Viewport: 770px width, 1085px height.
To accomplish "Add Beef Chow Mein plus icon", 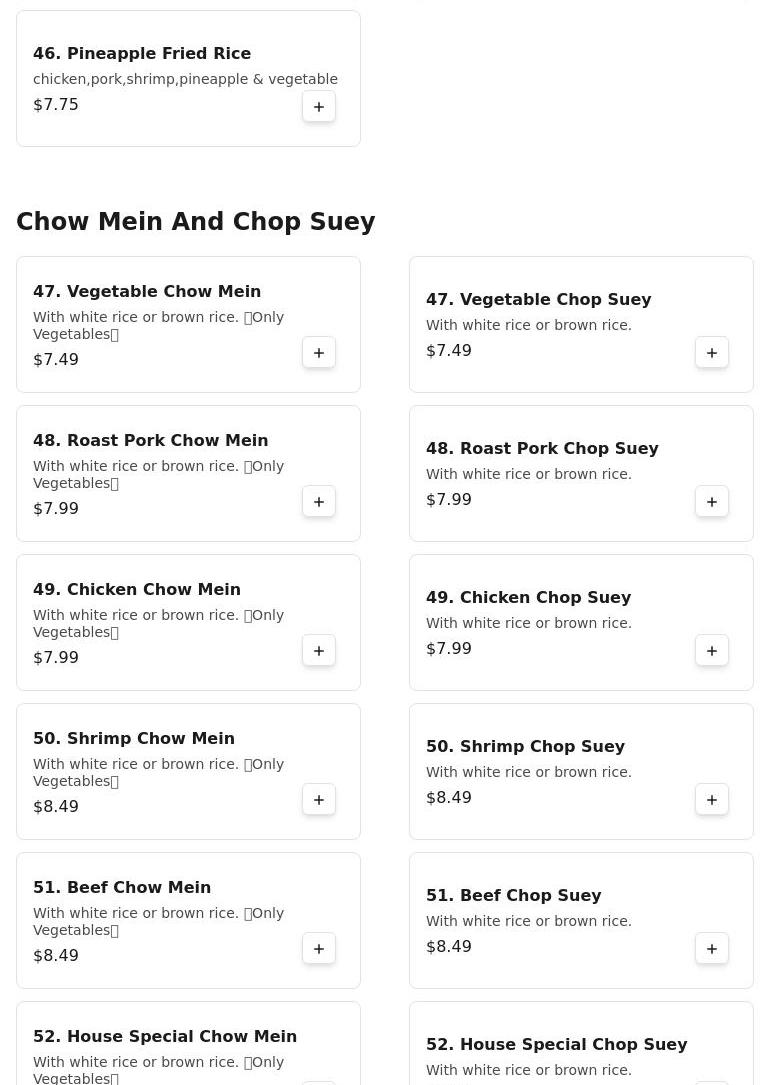I will coord(319,949).
